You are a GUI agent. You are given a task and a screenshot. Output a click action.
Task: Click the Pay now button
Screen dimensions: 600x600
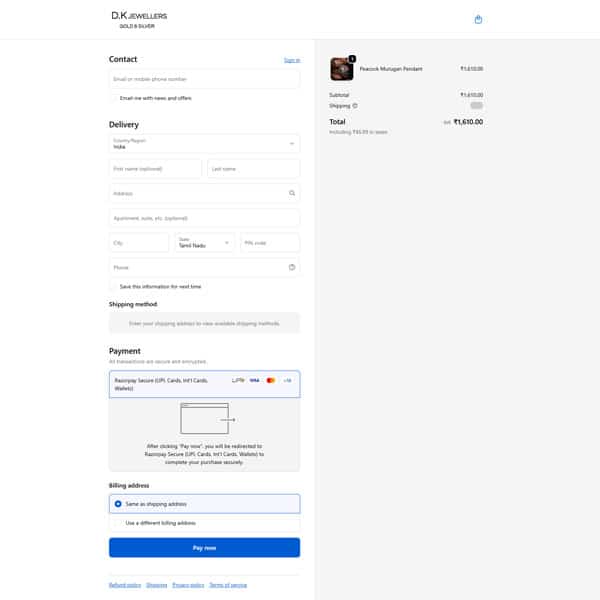[204, 548]
